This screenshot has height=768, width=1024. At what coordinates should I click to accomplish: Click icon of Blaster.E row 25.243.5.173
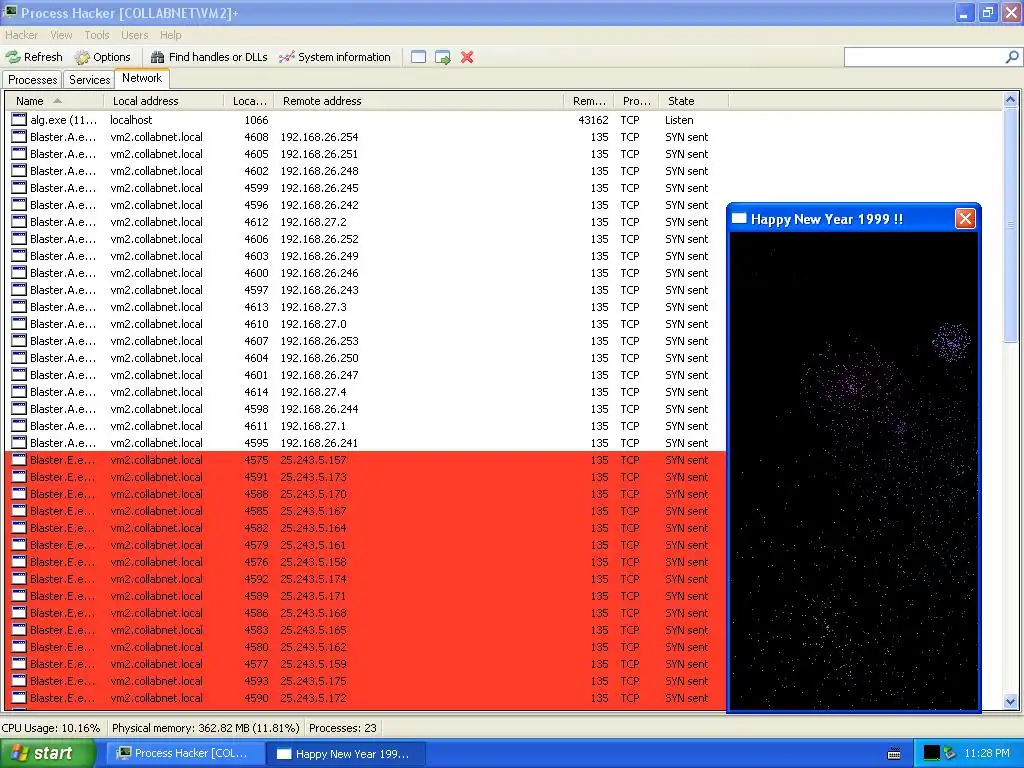(19, 477)
